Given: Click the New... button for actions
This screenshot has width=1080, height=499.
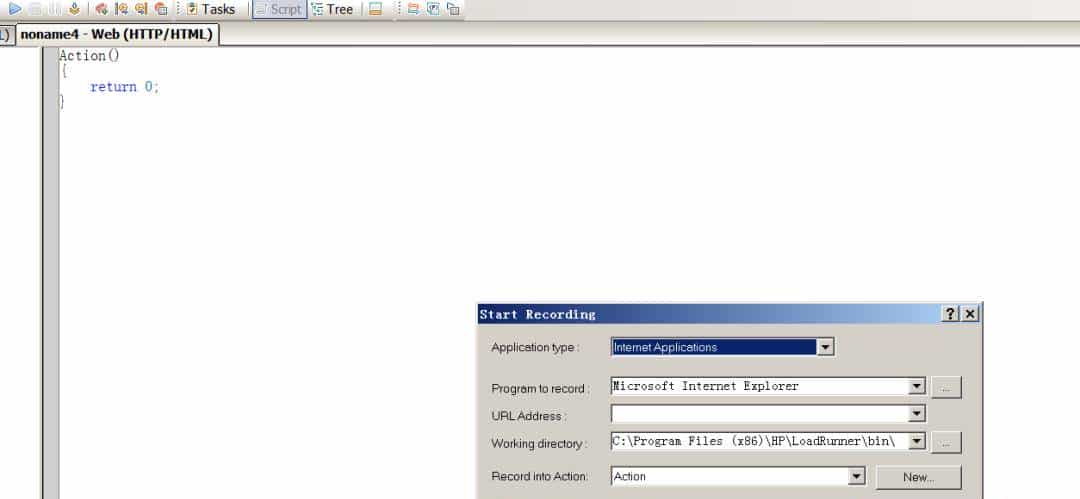Looking at the screenshot, I should coord(918,477).
